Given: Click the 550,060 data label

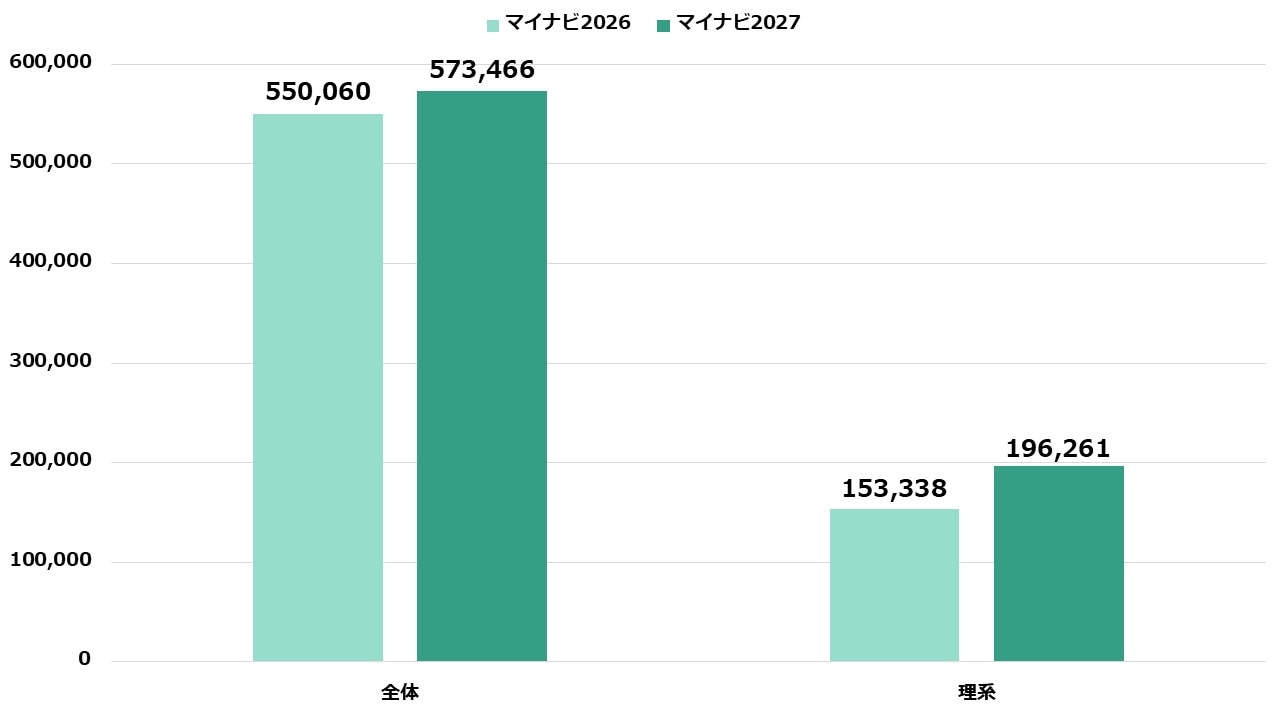Looking at the screenshot, I should (318, 93).
